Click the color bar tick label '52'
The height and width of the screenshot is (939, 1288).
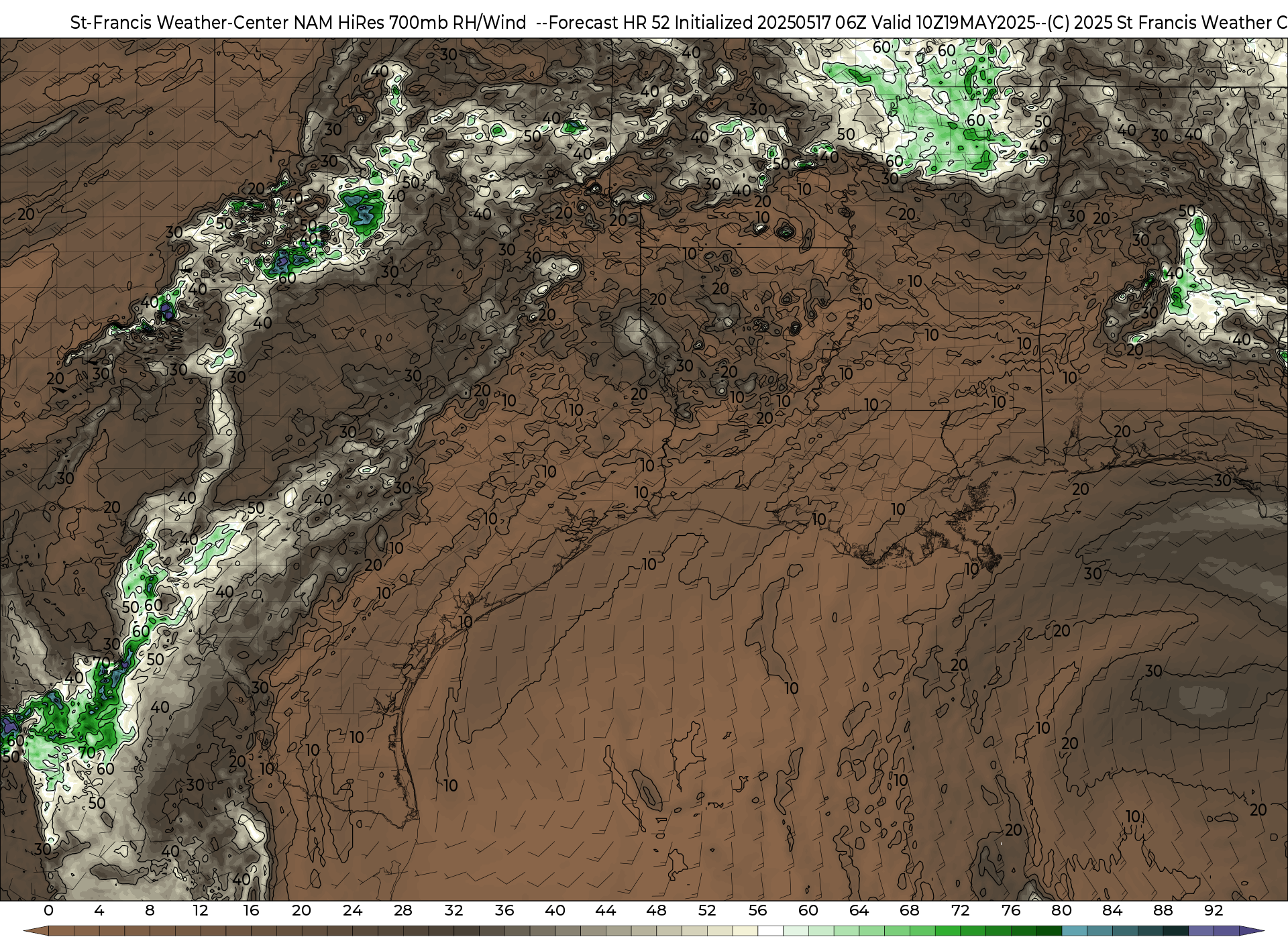click(707, 910)
